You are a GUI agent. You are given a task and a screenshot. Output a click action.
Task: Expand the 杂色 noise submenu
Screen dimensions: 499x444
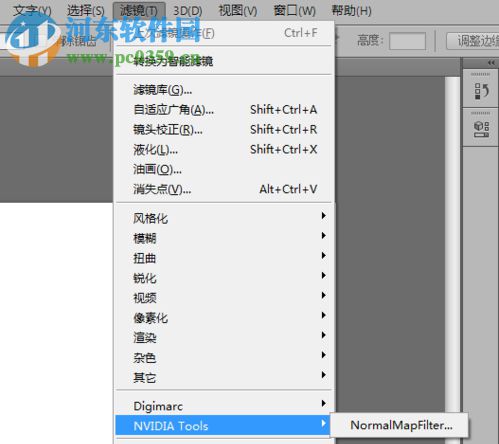[223, 358]
